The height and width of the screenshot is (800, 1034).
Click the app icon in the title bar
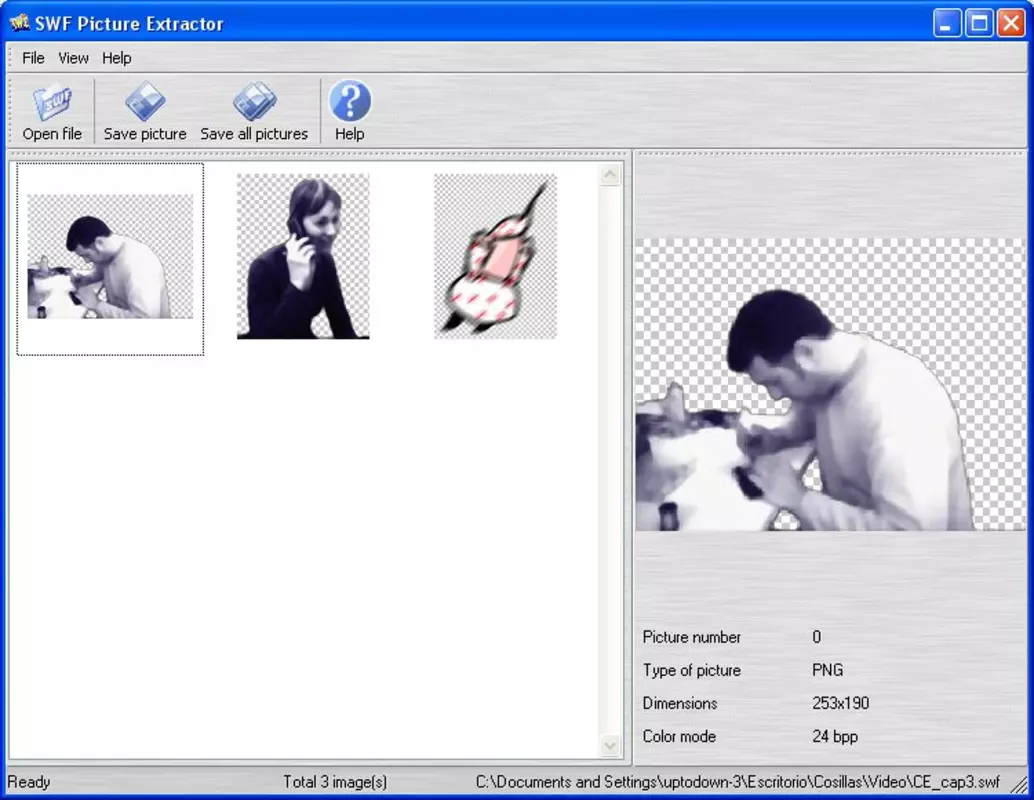[x=19, y=23]
